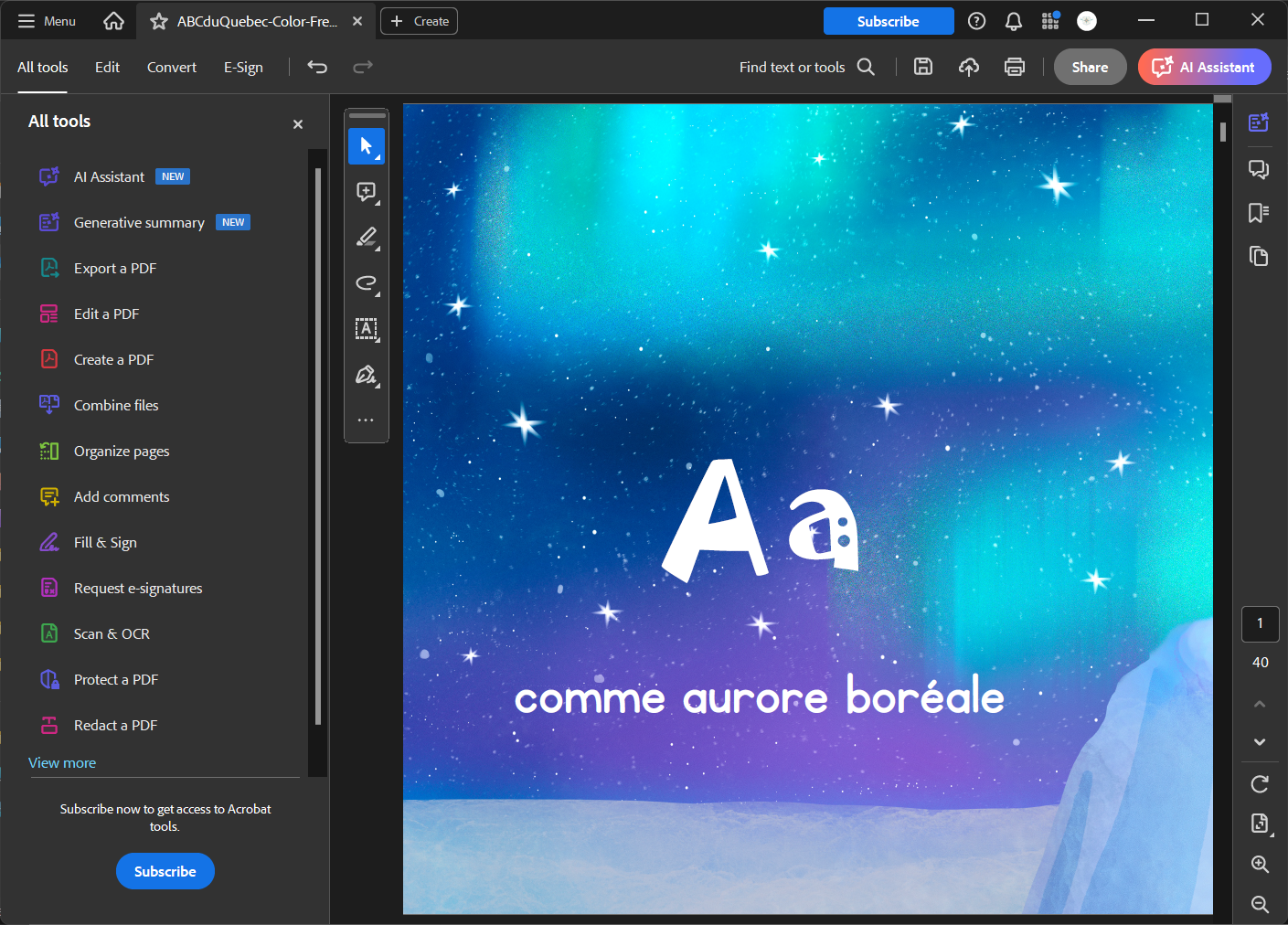
Task: Select the arrow selection tool
Action: point(366,146)
